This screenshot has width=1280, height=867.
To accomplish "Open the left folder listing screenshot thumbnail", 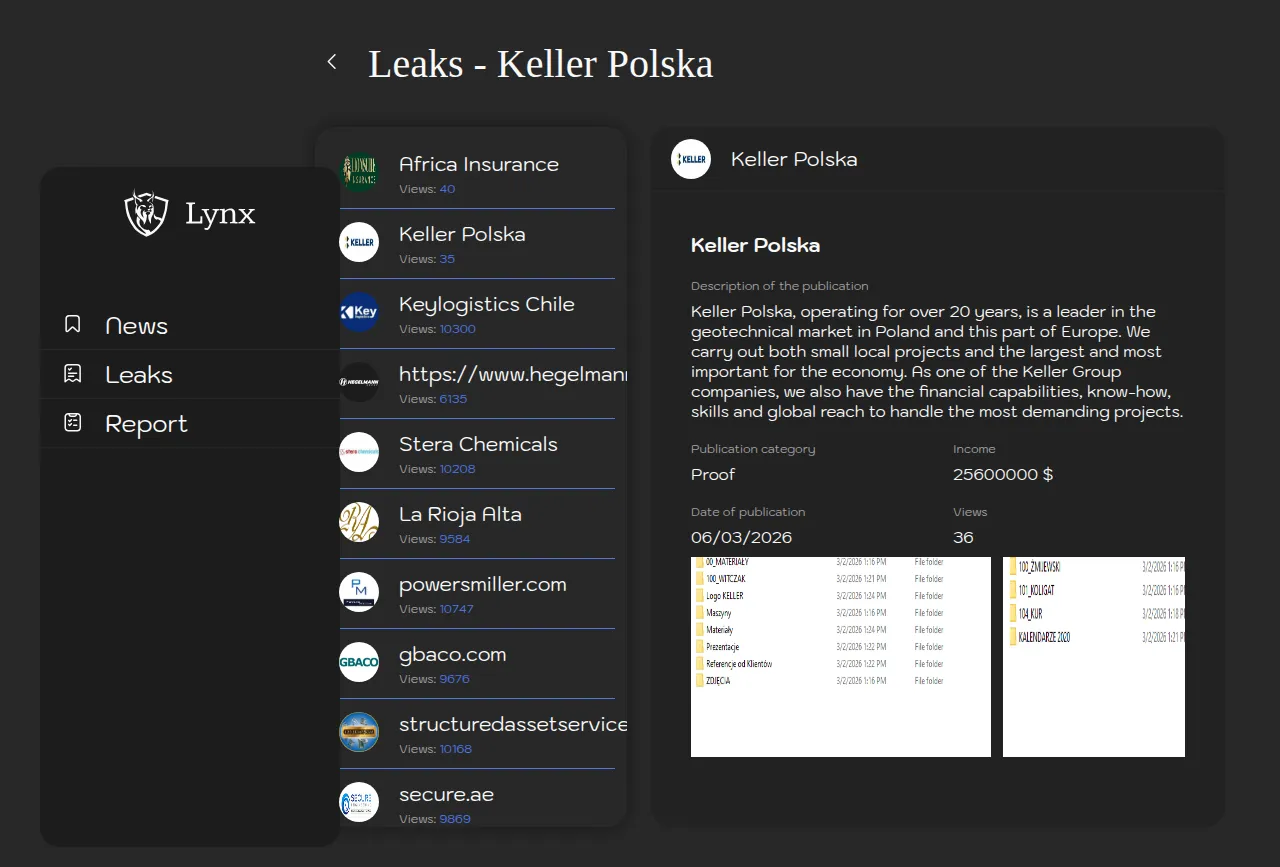I will coord(840,657).
